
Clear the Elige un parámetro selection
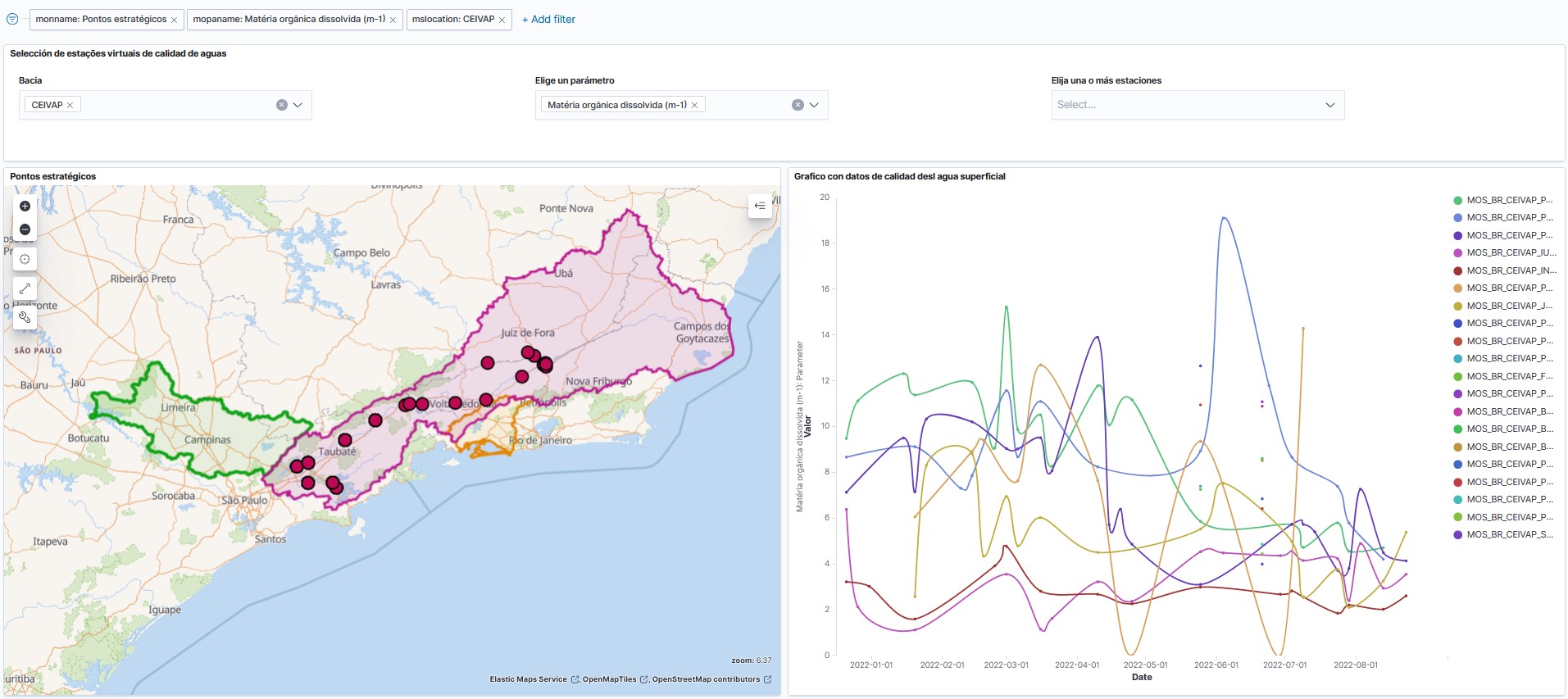pyautogui.click(x=798, y=105)
